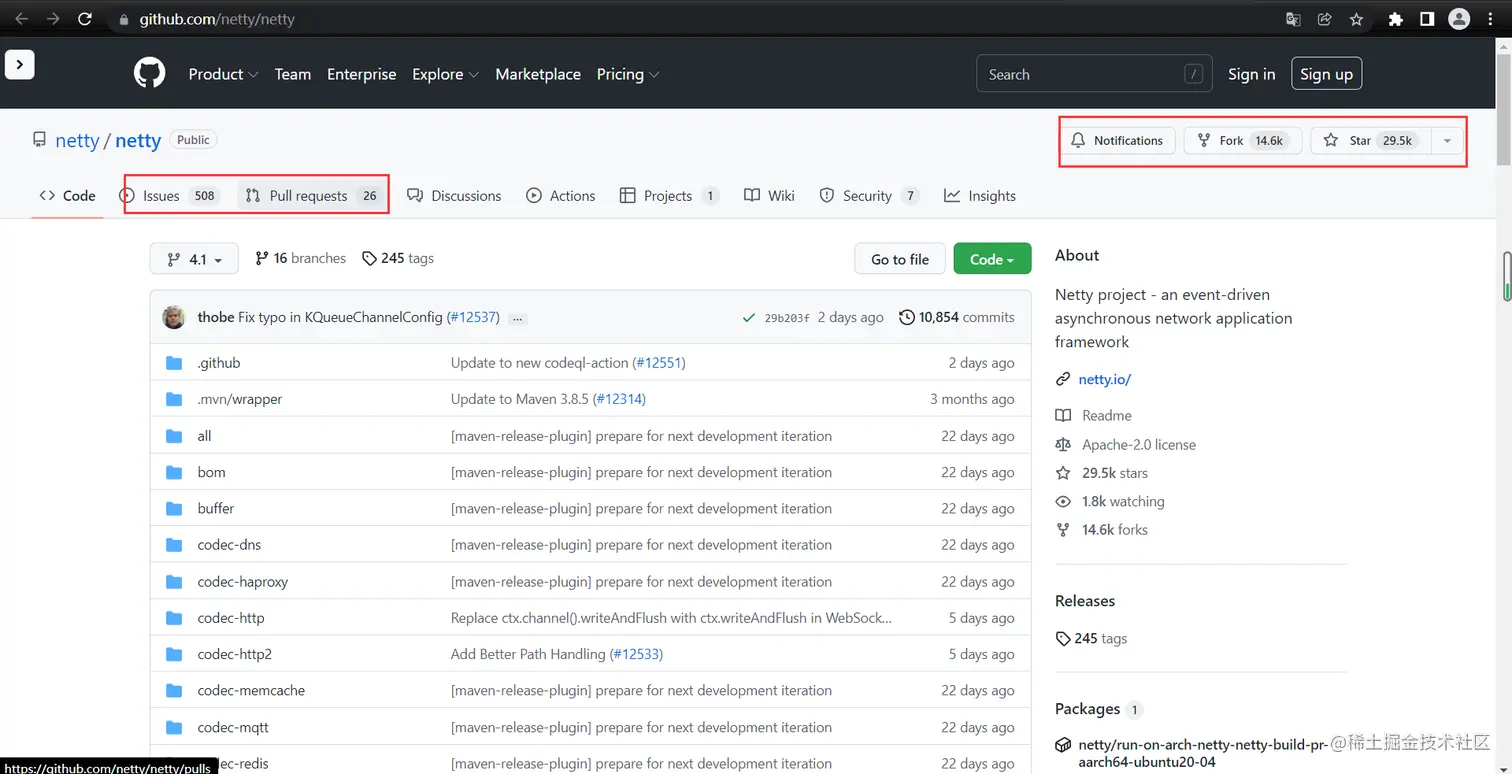Open the Insights tab

point(980,196)
